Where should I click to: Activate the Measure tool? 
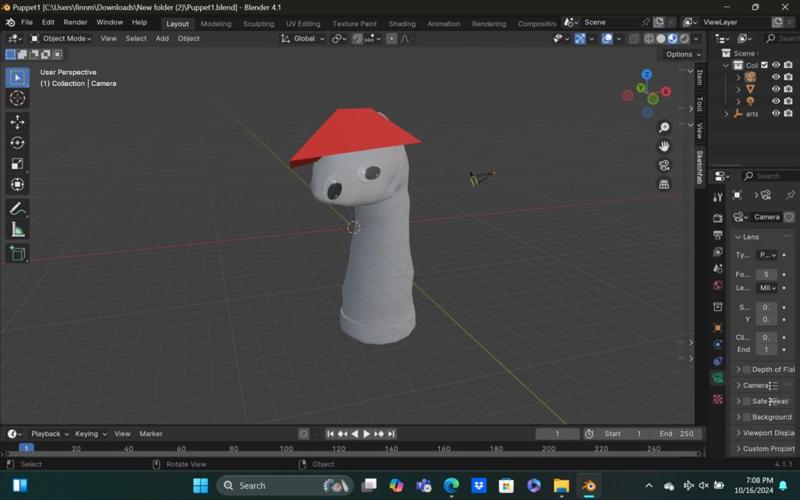point(17,230)
